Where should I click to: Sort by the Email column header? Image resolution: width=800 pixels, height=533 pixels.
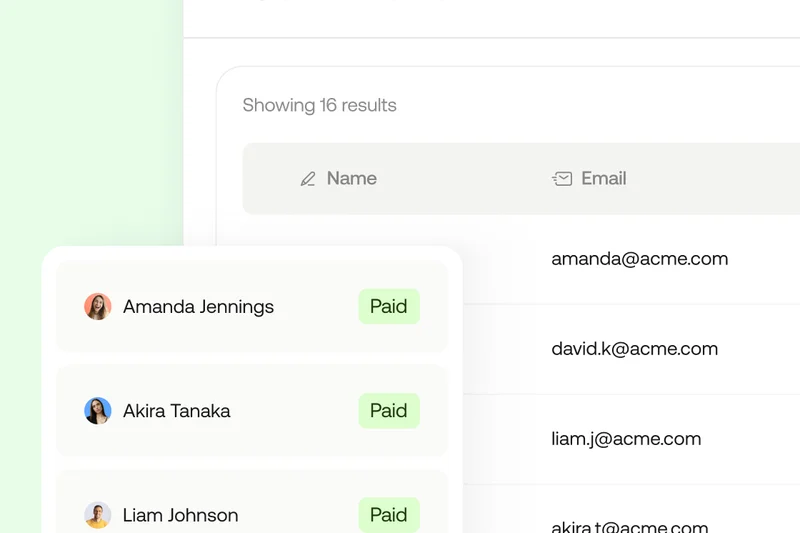(604, 179)
